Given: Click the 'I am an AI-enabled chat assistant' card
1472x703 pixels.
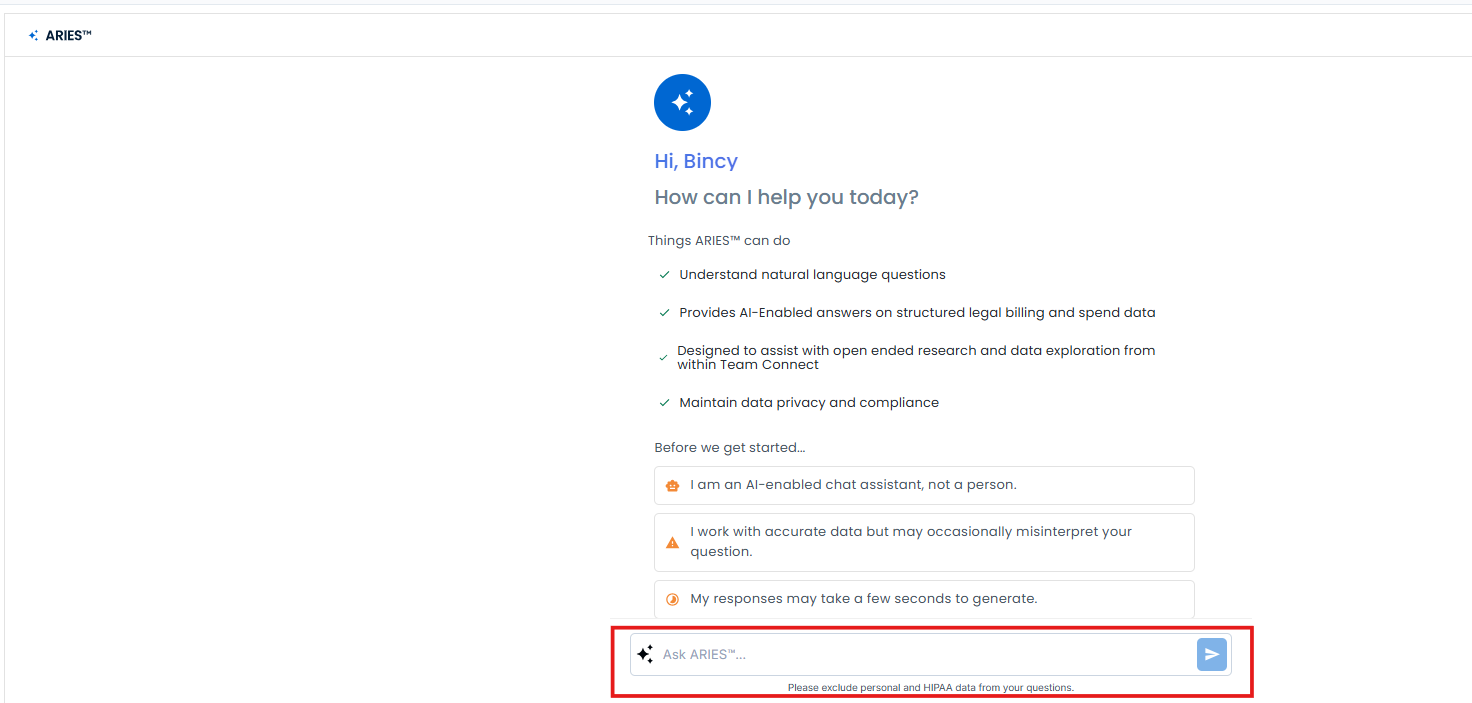Looking at the screenshot, I should click(924, 486).
